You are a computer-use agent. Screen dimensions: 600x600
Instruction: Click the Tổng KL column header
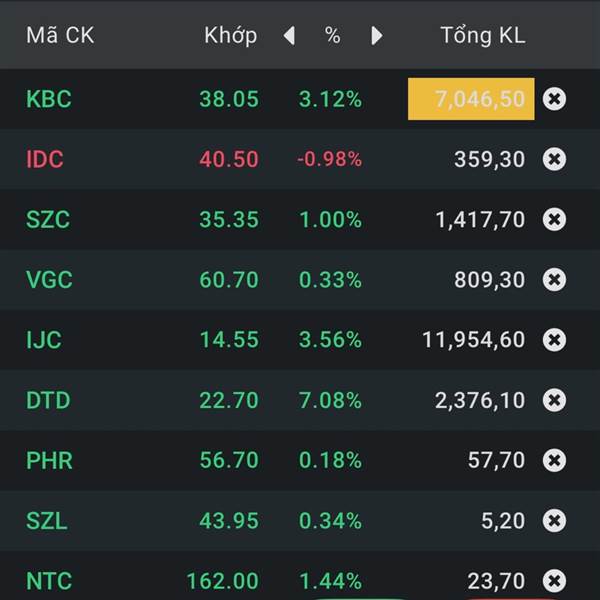point(482,36)
